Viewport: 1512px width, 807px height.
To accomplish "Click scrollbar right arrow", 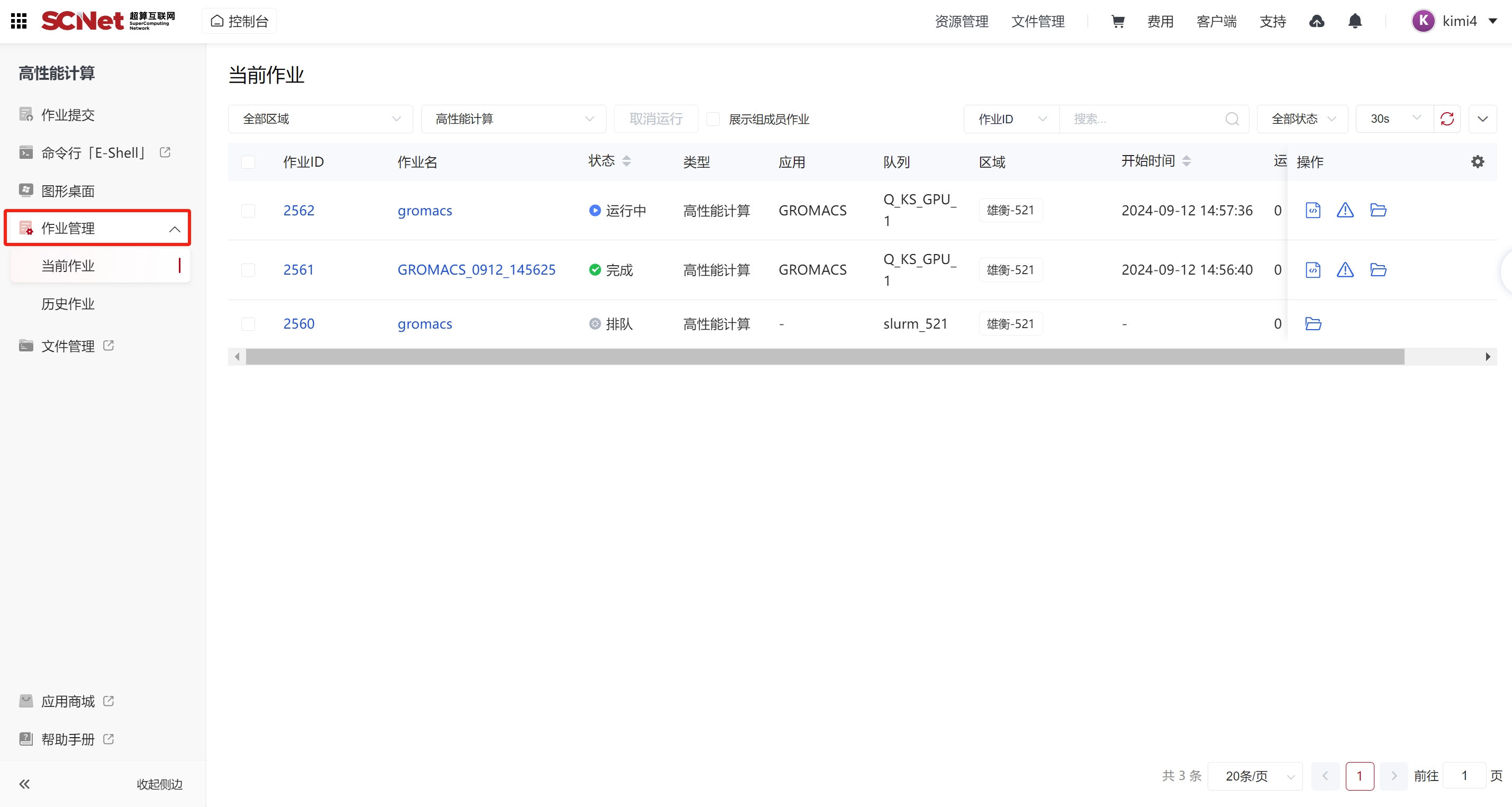I will (x=1487, y=356).
